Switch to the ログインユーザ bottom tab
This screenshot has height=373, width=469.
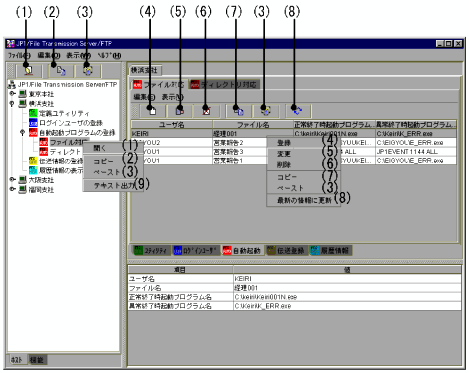196,250
